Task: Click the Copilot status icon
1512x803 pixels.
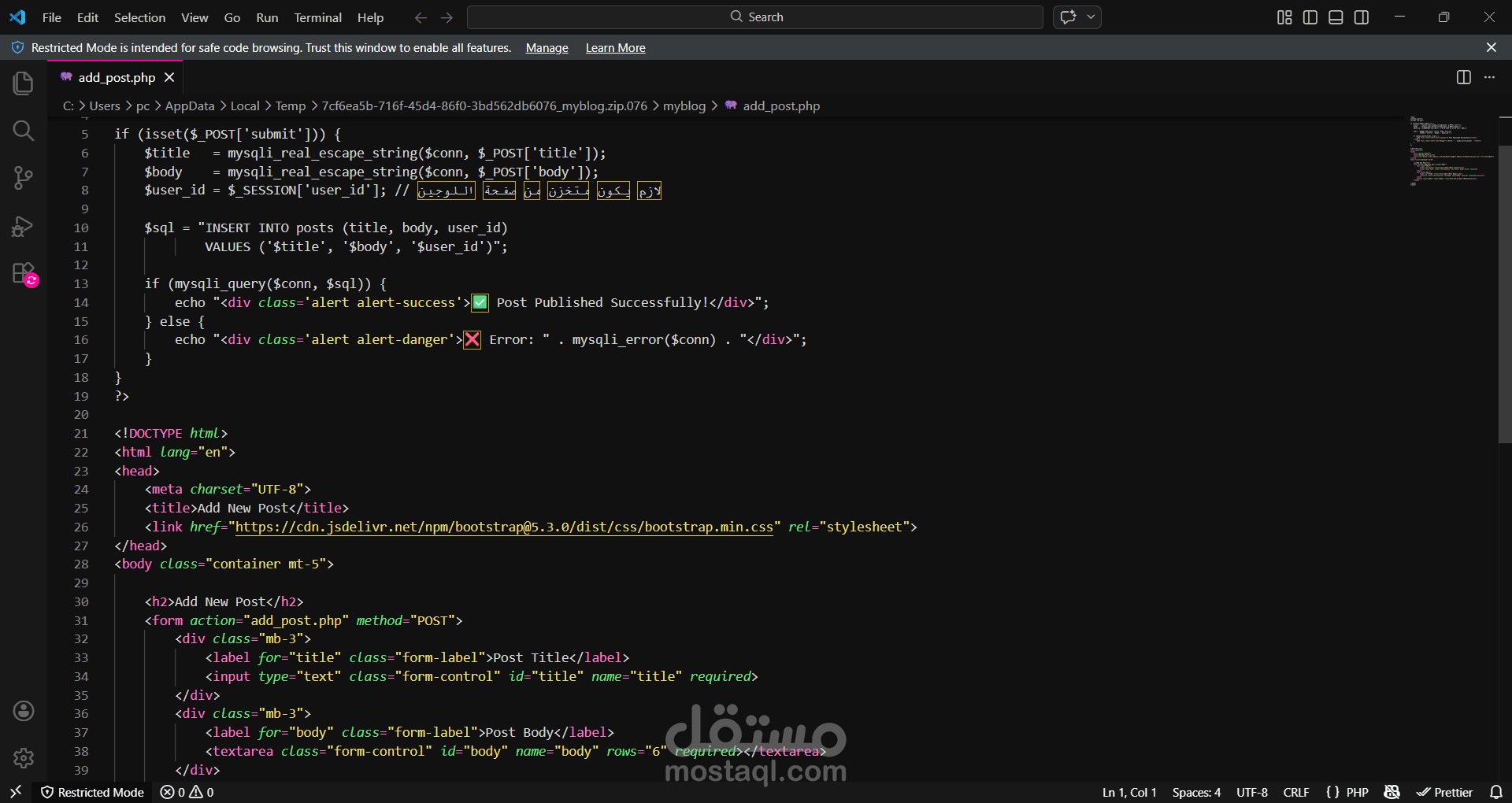Action: tap(1392, 792)
